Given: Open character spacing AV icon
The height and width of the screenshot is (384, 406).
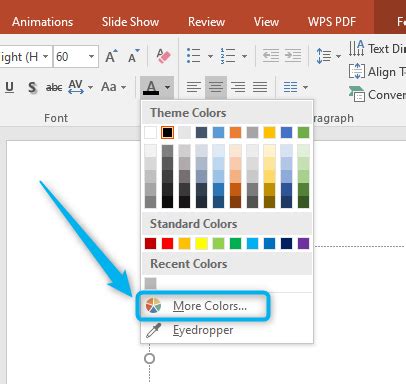Looking at the screenshot, I should (76, 87).
